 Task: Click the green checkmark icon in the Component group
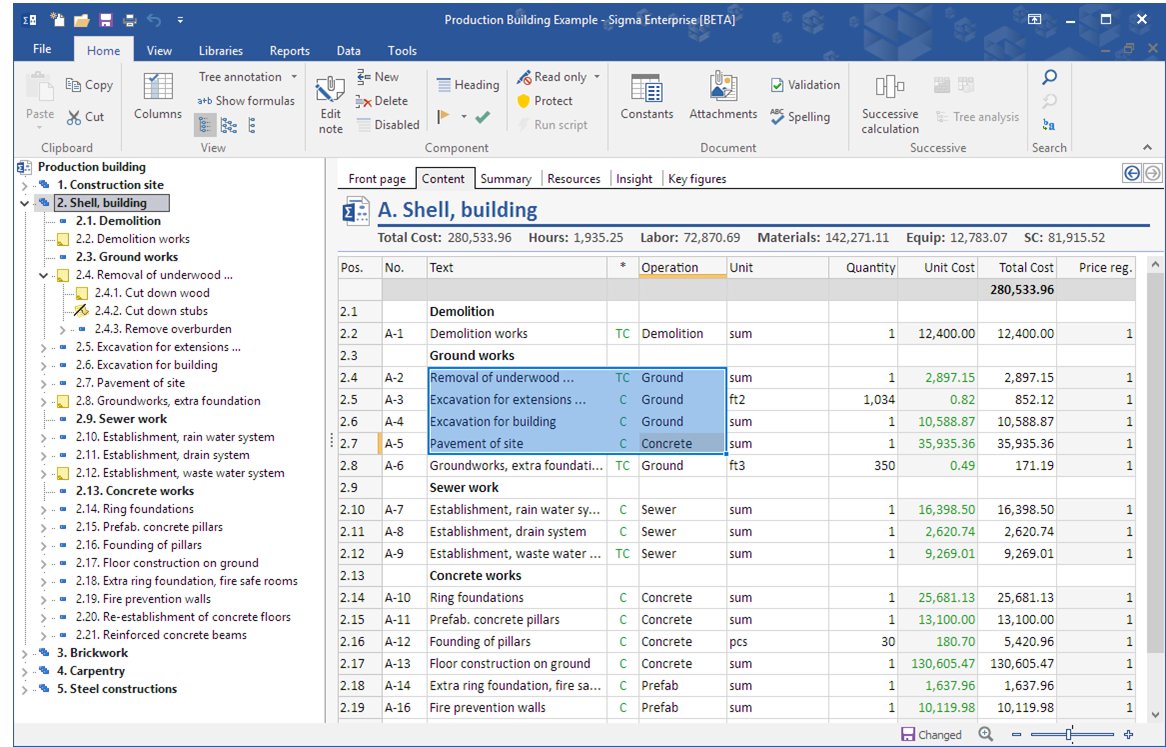[x=483, y=117]
